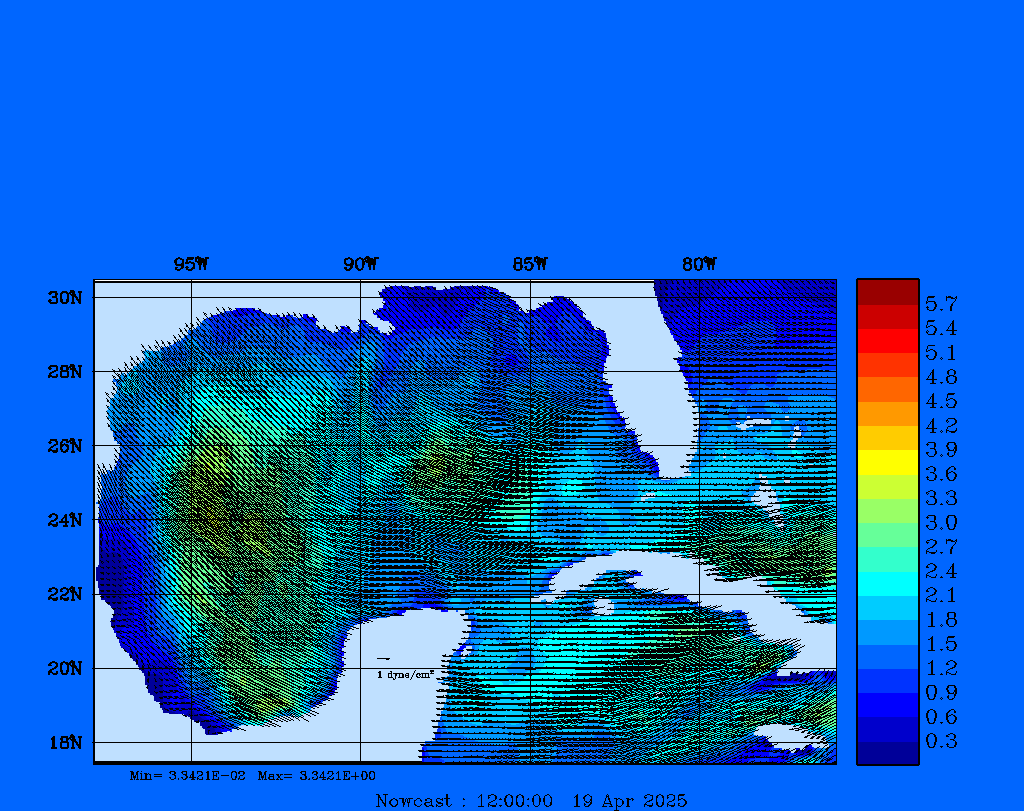
Task: Click the 95W longitude label
Action: pos(191,264)
